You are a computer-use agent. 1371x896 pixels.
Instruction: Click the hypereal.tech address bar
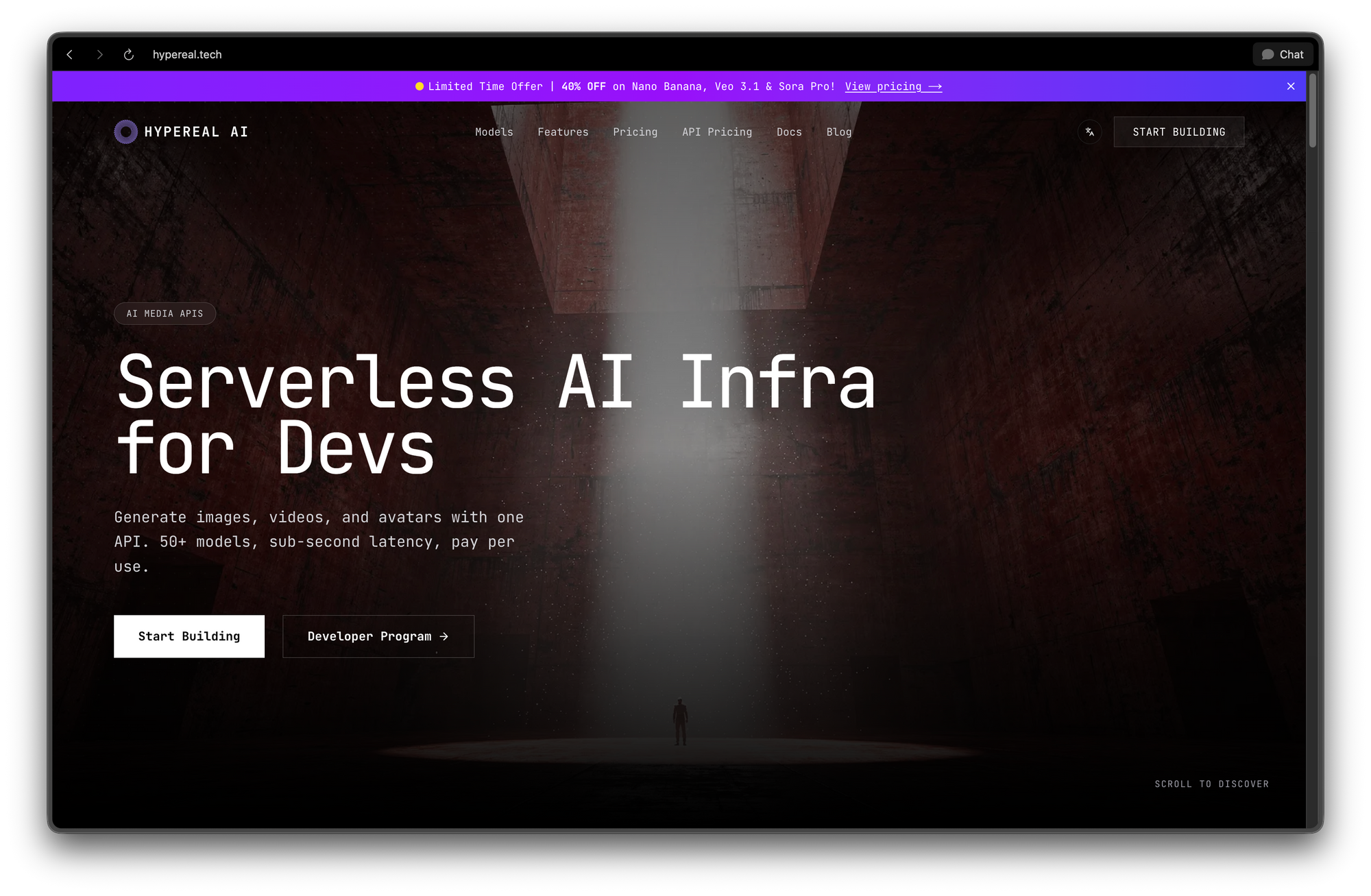click(187, 55)
